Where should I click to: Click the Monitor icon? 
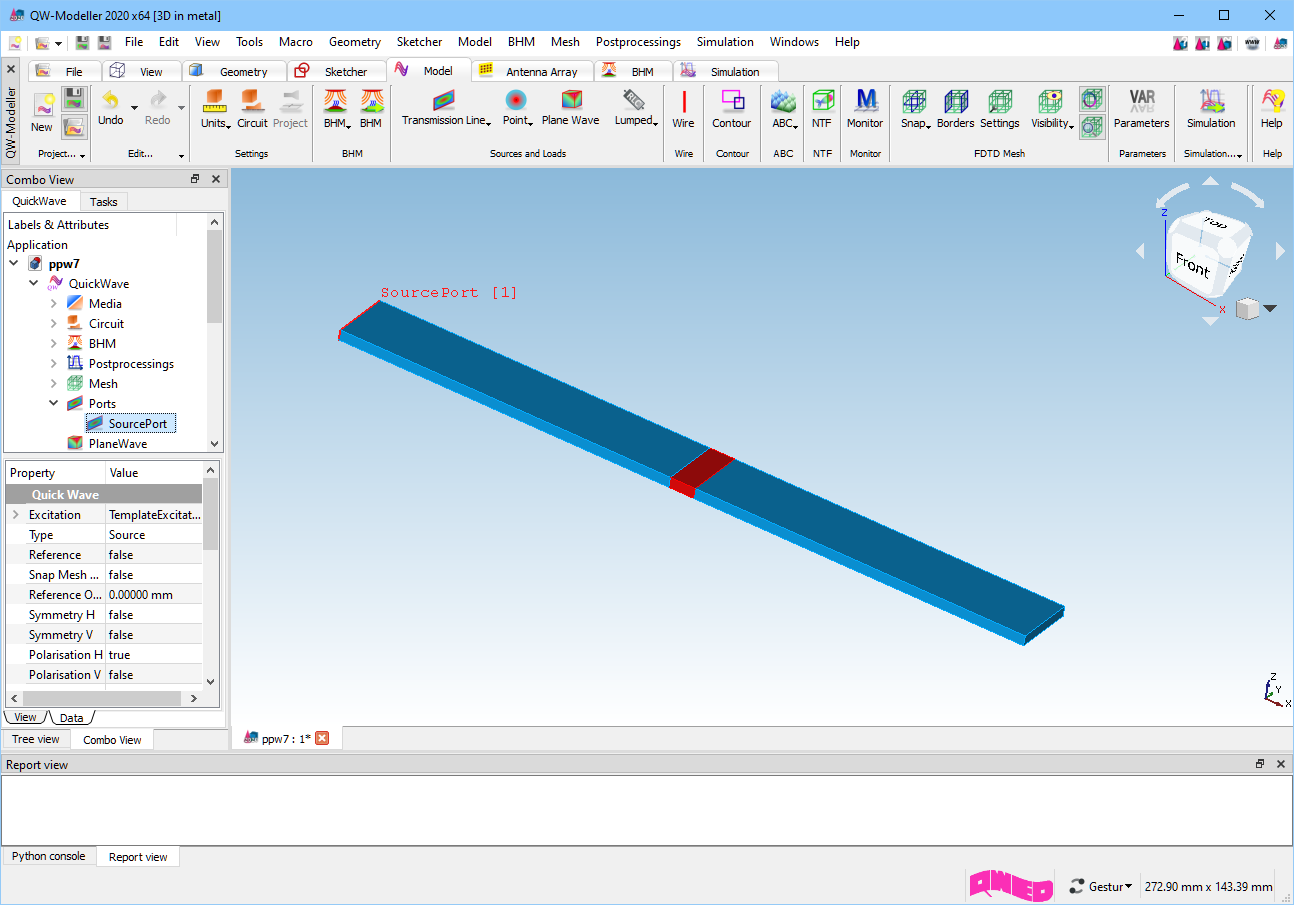tap(866, 101)
